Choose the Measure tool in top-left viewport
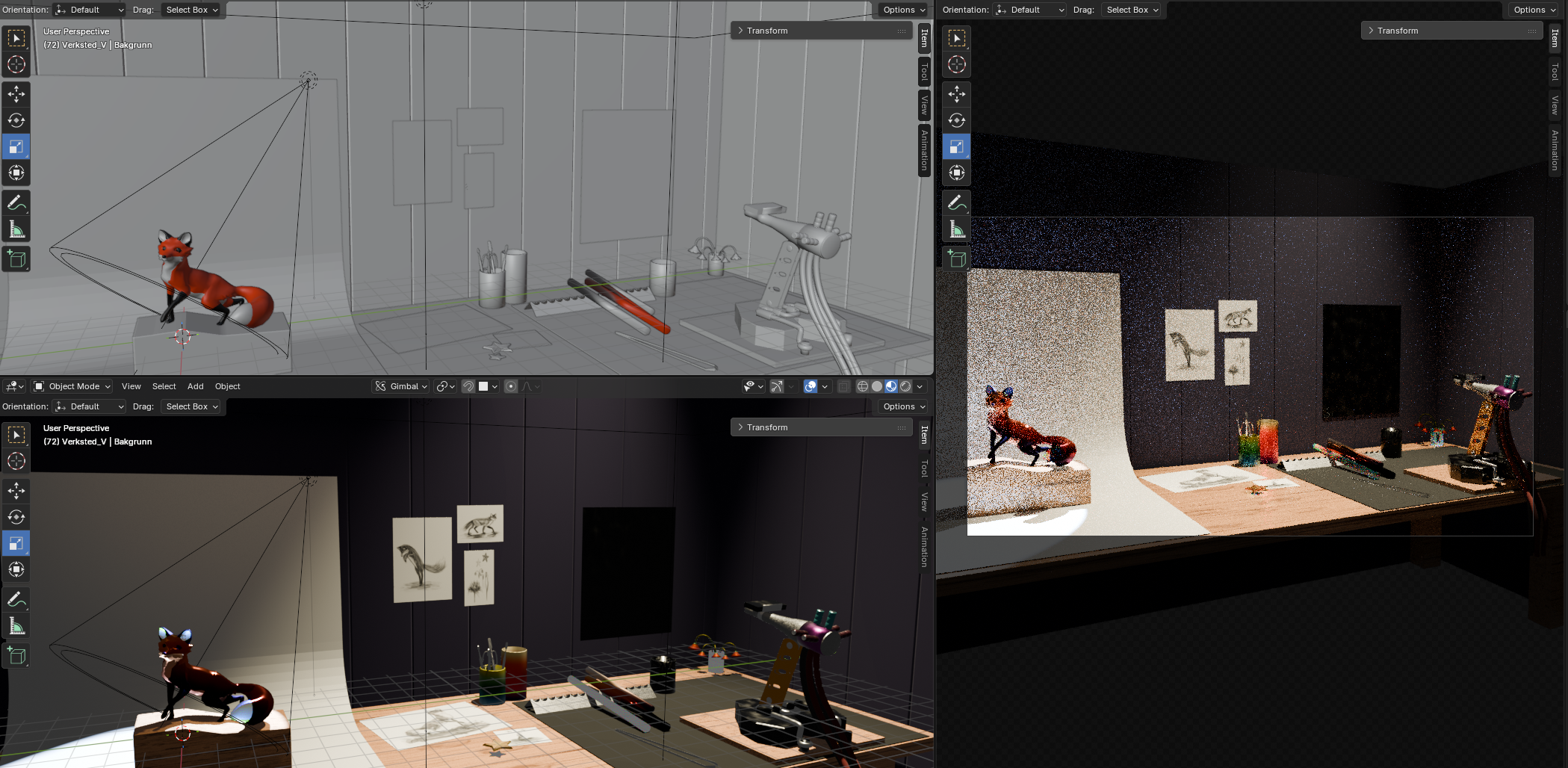The width and height of the screenshot is (1568, 768). coord(16,229)
